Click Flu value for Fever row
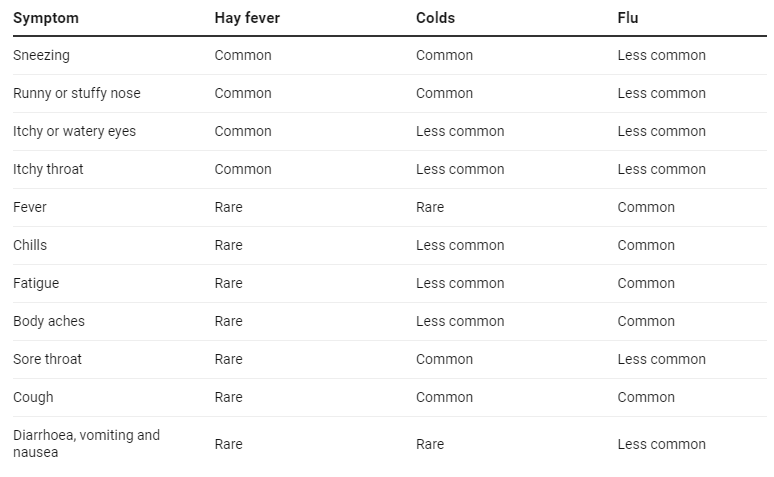Viewport: 774px width, 477px height. pos(646,207)
